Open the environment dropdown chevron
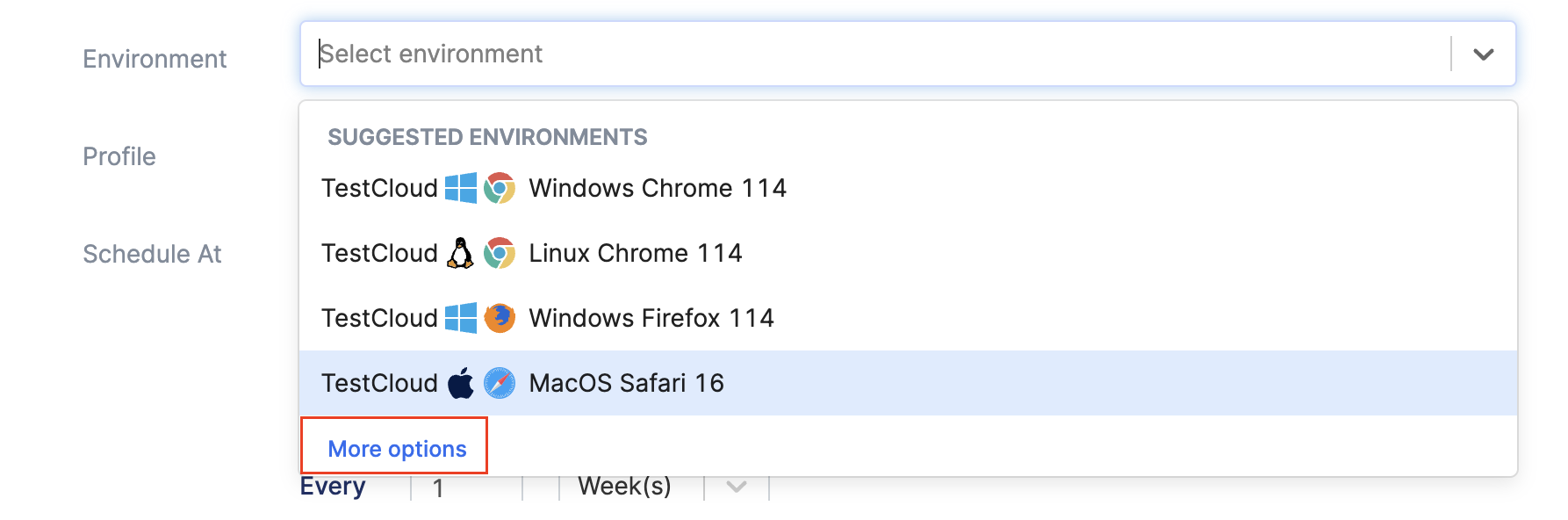The image size is (1568, 520). click(1484, 54)
